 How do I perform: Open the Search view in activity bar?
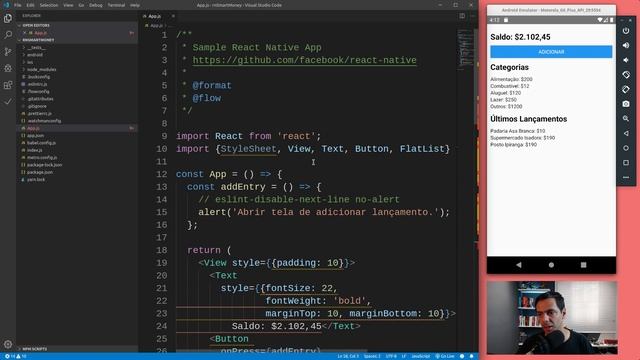point(8,35)
